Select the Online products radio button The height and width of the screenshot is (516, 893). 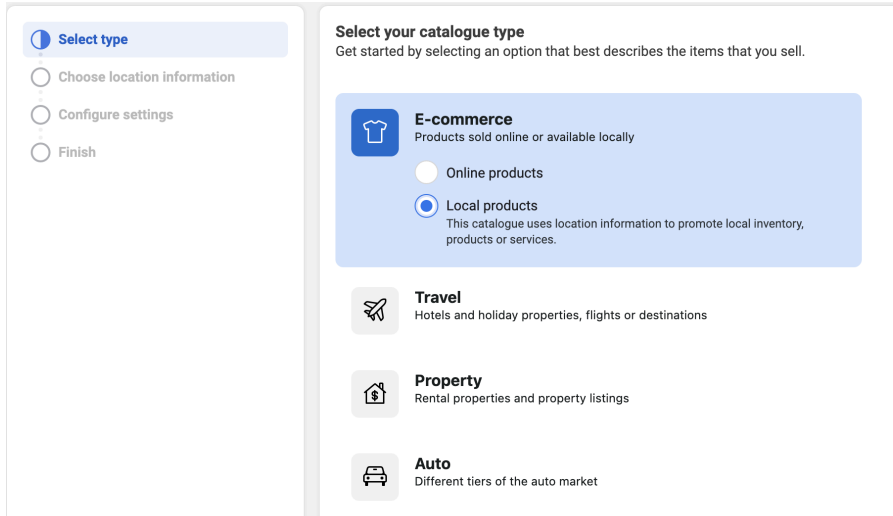(x=426, y=173)
